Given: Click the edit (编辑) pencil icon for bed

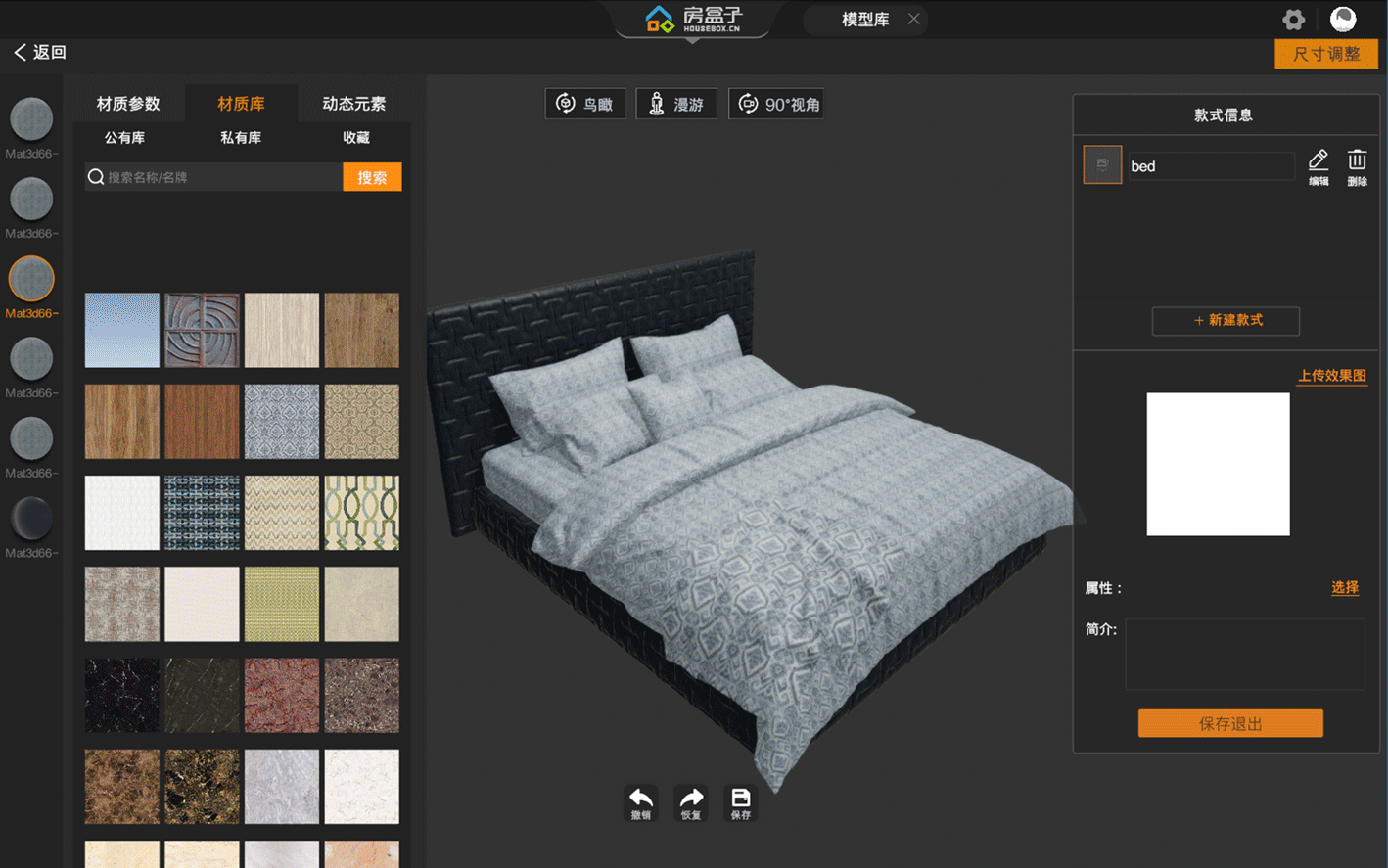Looking at the screenshot, I should point(1319,166).
